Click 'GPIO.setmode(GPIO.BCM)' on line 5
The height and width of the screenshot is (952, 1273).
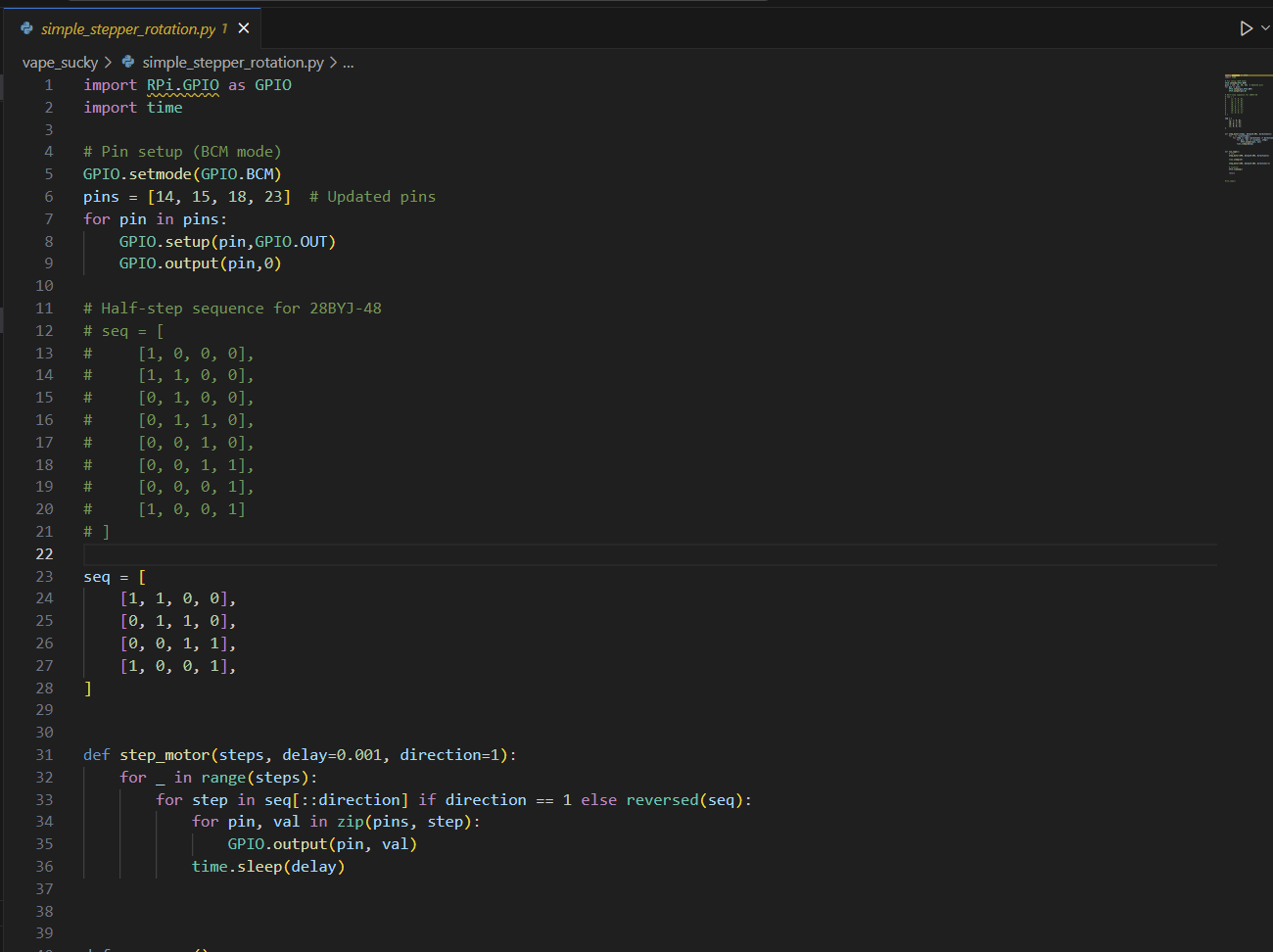[182, 174]
